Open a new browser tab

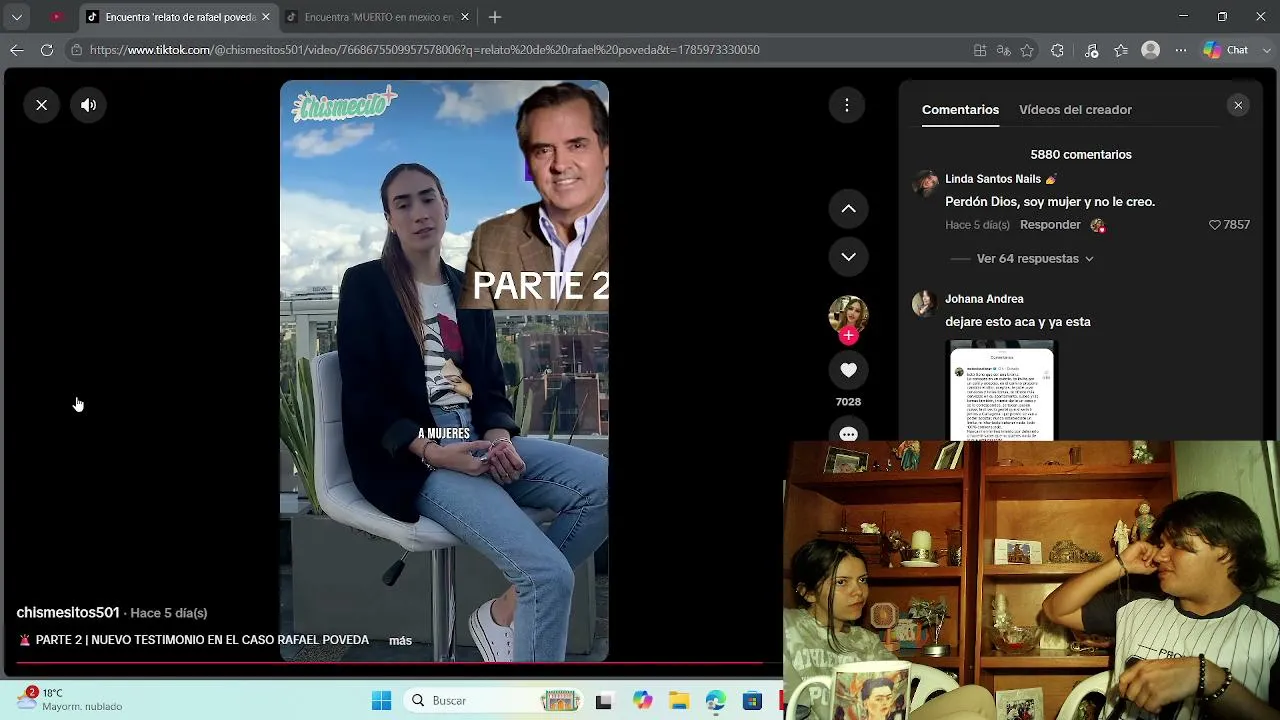[x=495, y=17]
